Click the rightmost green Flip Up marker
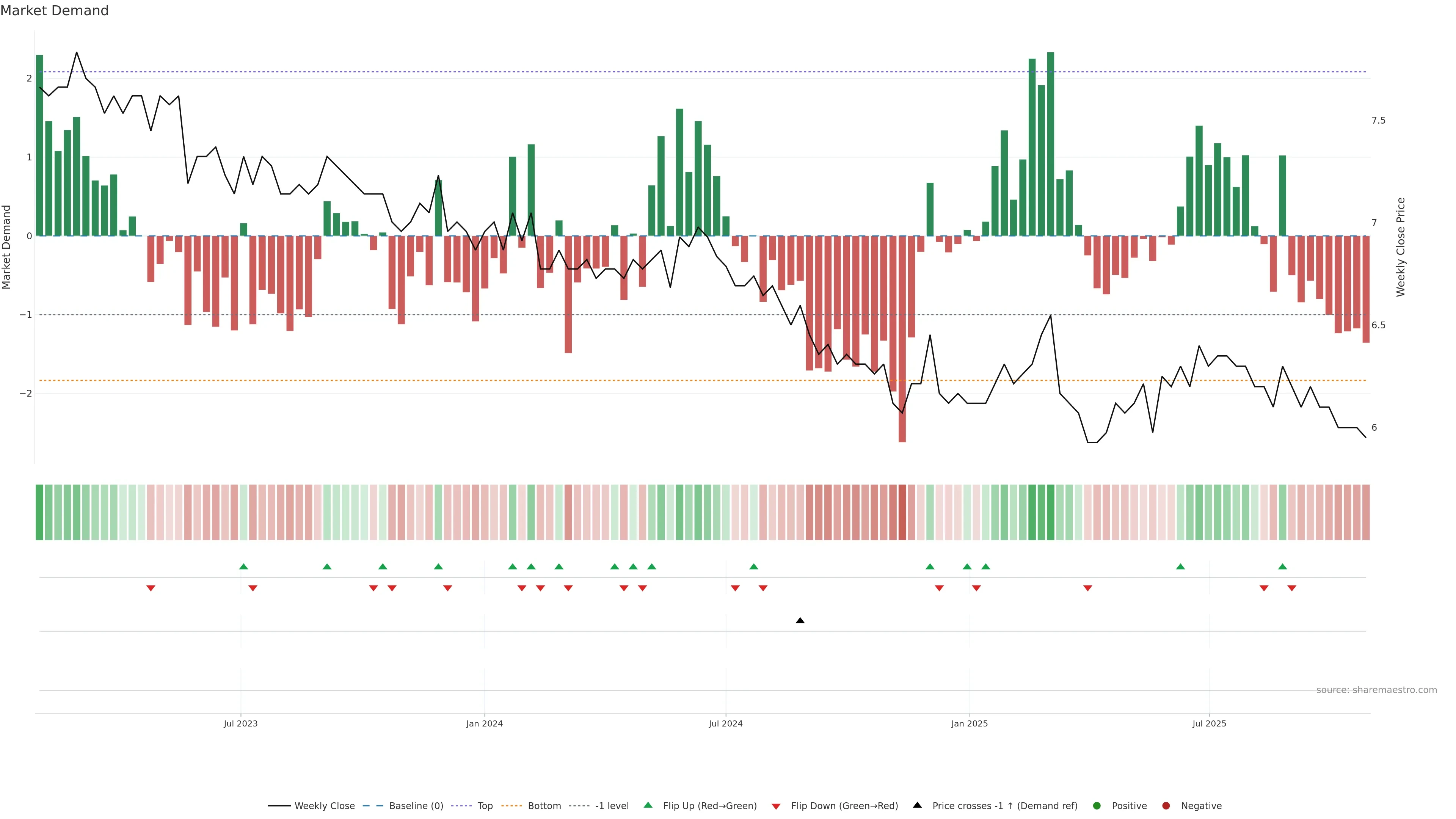The width and height of the screenshot is (1456, 819). [1282, 566]
